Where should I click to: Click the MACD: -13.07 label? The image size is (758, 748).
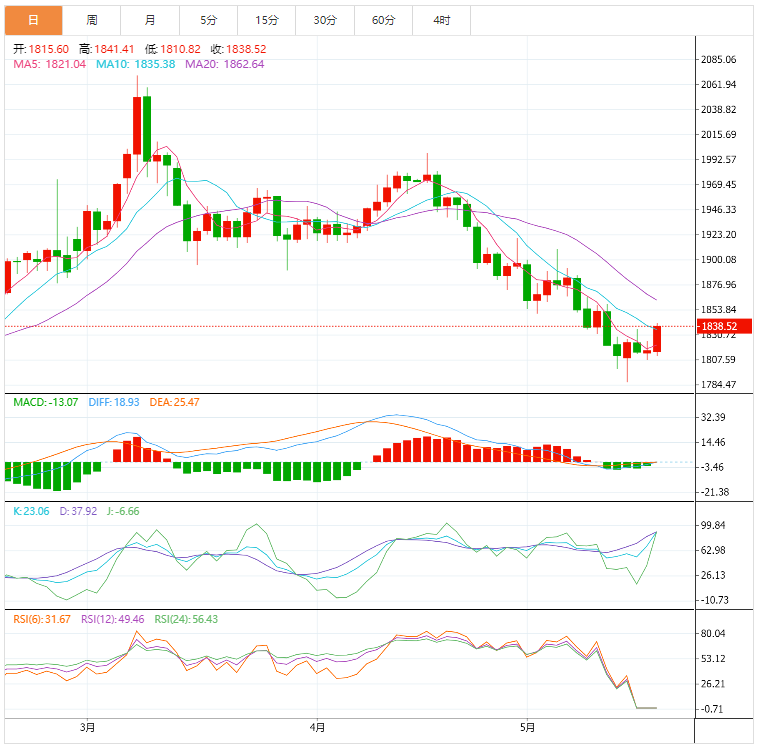point(45,402)
